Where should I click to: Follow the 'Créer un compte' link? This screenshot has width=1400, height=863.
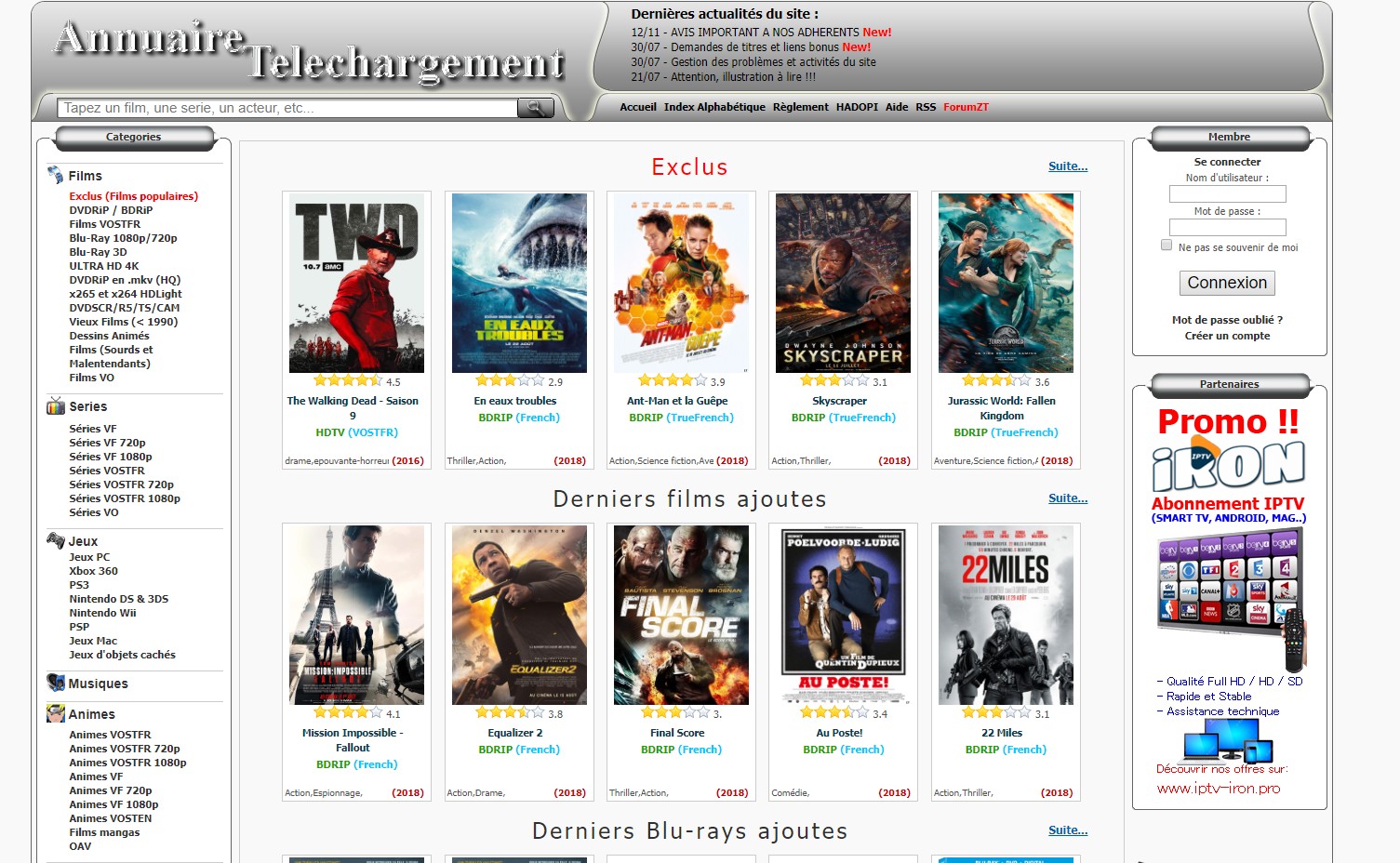pyautogui.click(x=1227, y=336)
